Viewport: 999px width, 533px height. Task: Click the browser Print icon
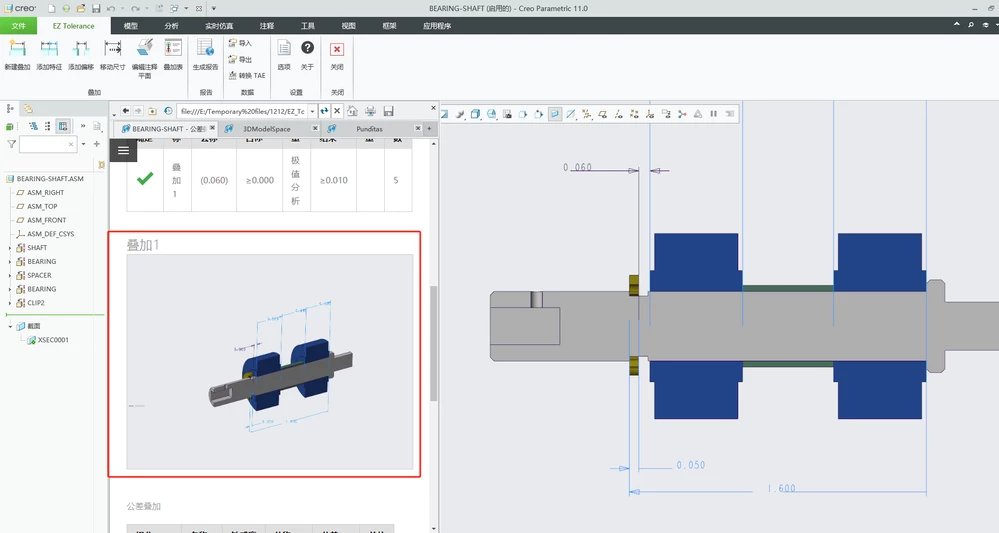coord(370,111)
